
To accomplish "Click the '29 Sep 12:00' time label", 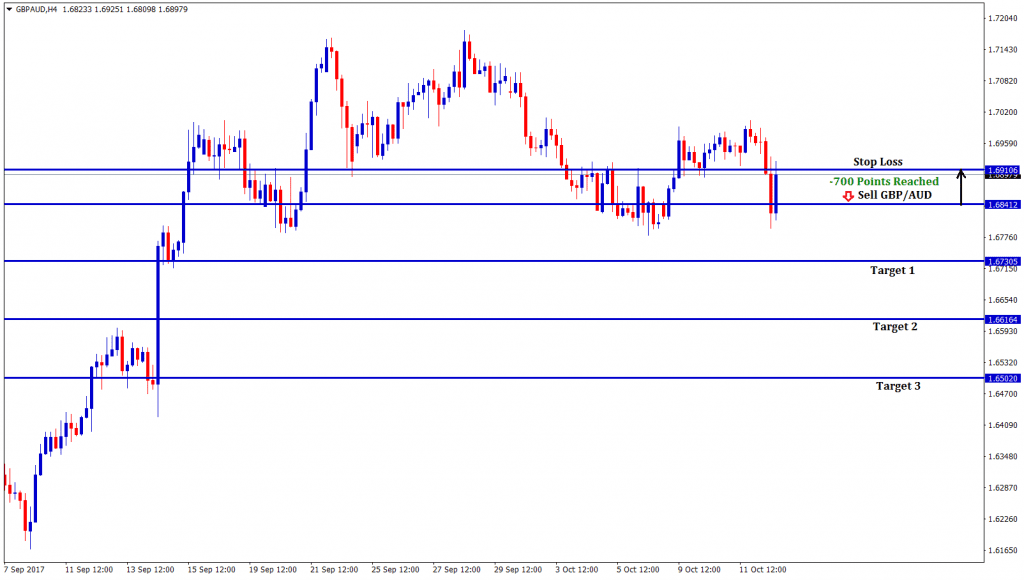I will click(519, 570).
